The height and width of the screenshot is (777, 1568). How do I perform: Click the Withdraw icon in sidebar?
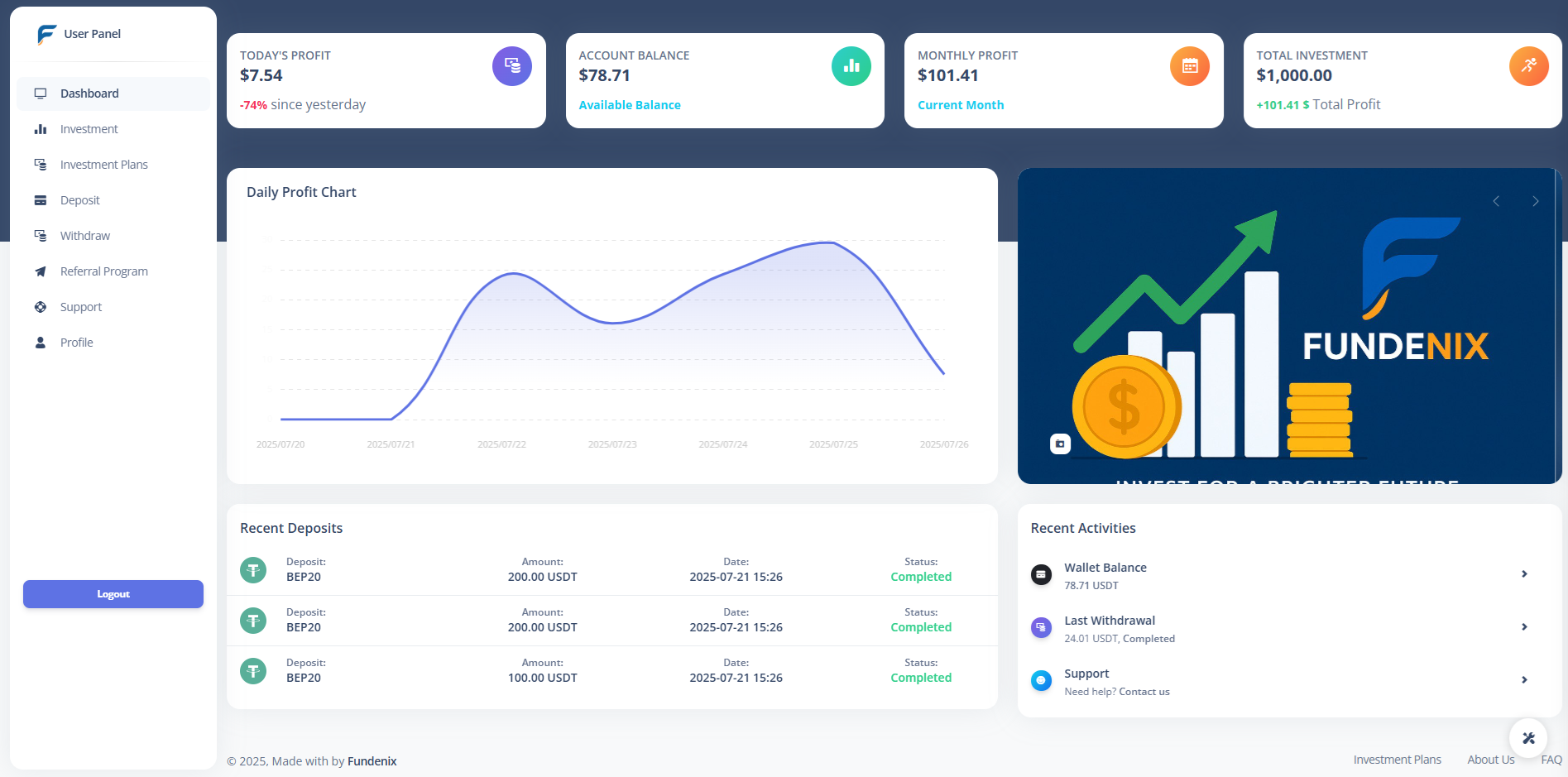(x=41, y=236)
